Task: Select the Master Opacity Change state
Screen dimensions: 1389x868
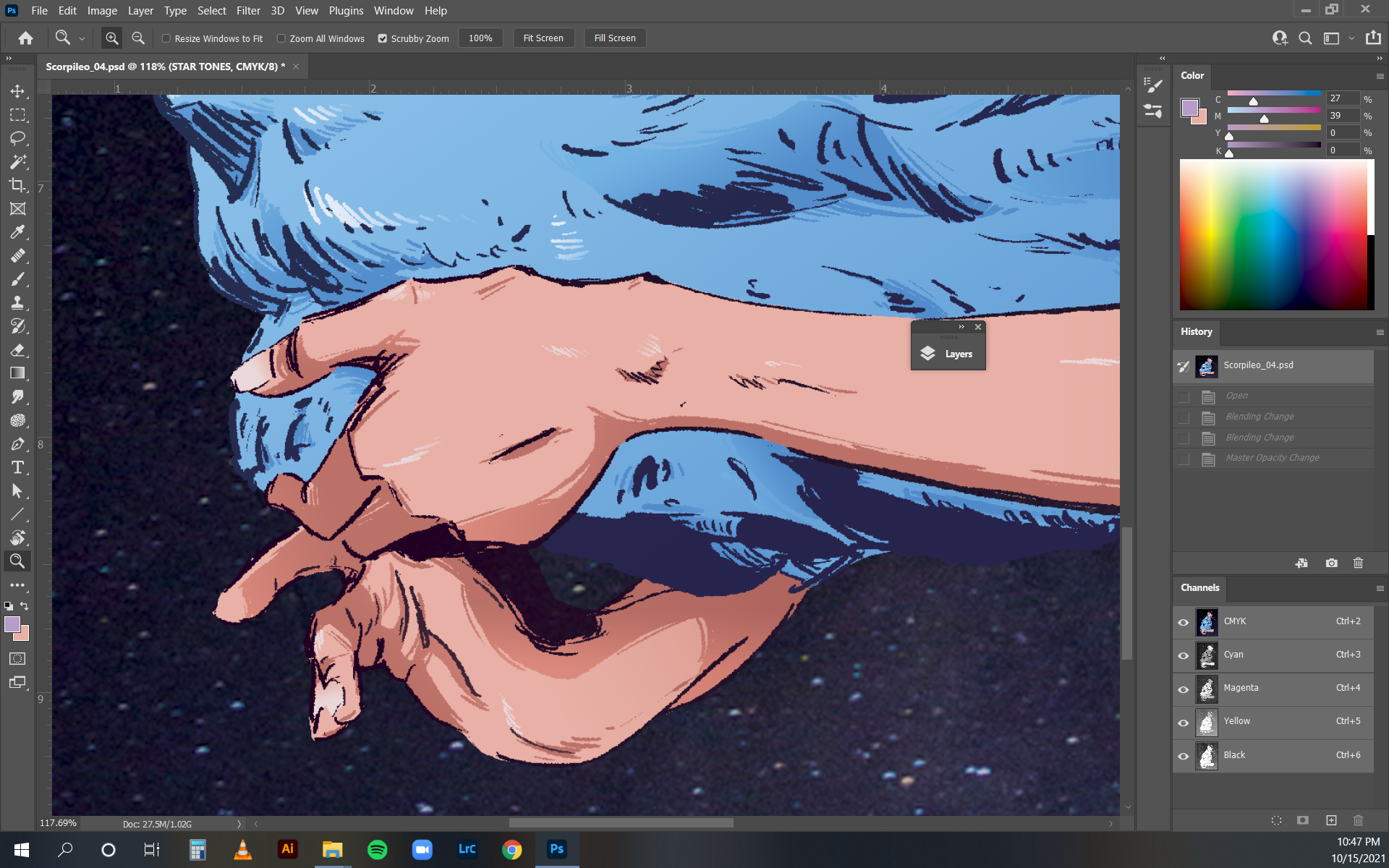Action: tap(1273, 458)
